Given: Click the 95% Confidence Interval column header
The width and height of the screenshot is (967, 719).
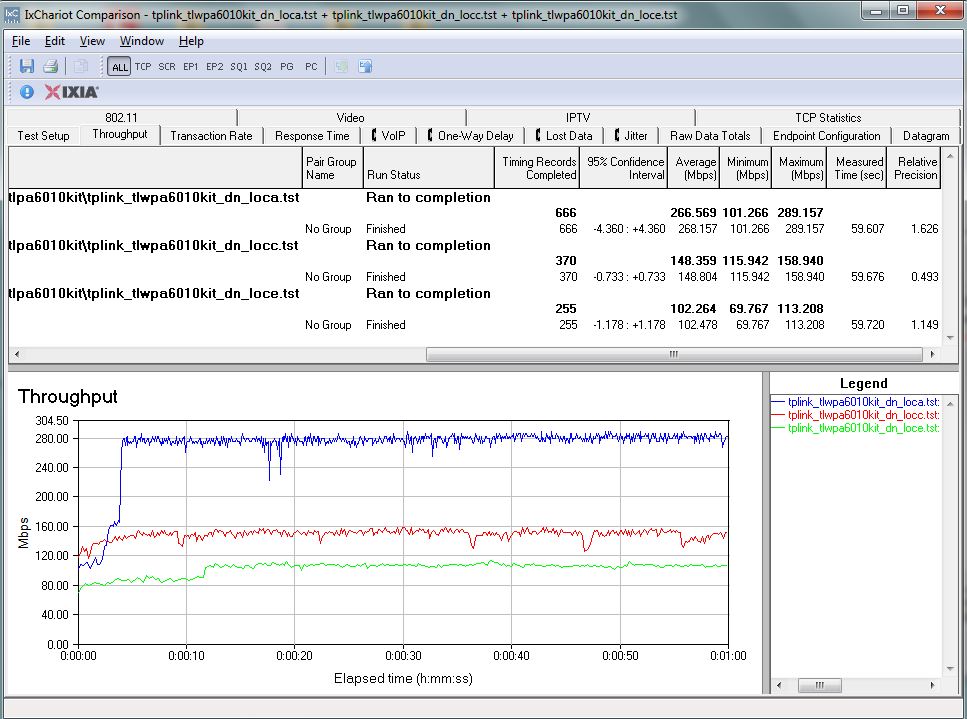Looking at the screenshot, I should (623, 168).
